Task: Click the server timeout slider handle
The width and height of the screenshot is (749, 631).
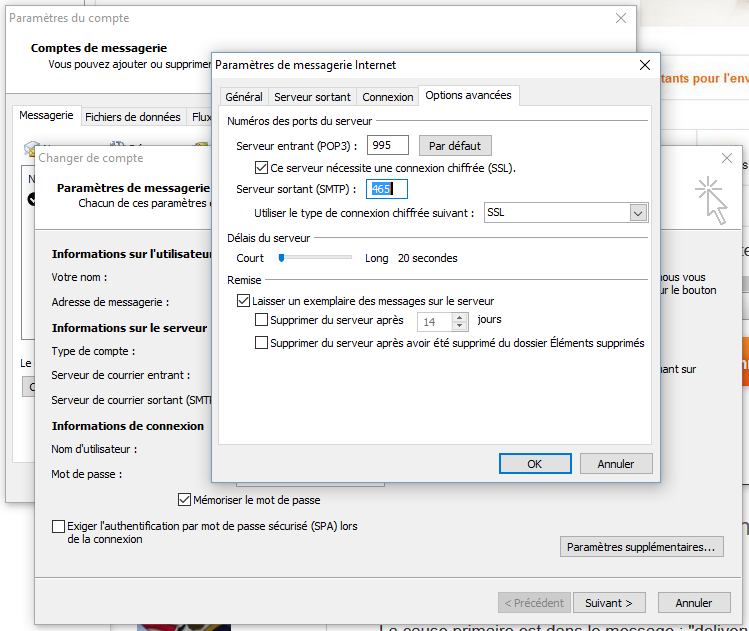Action: [281, 258]
